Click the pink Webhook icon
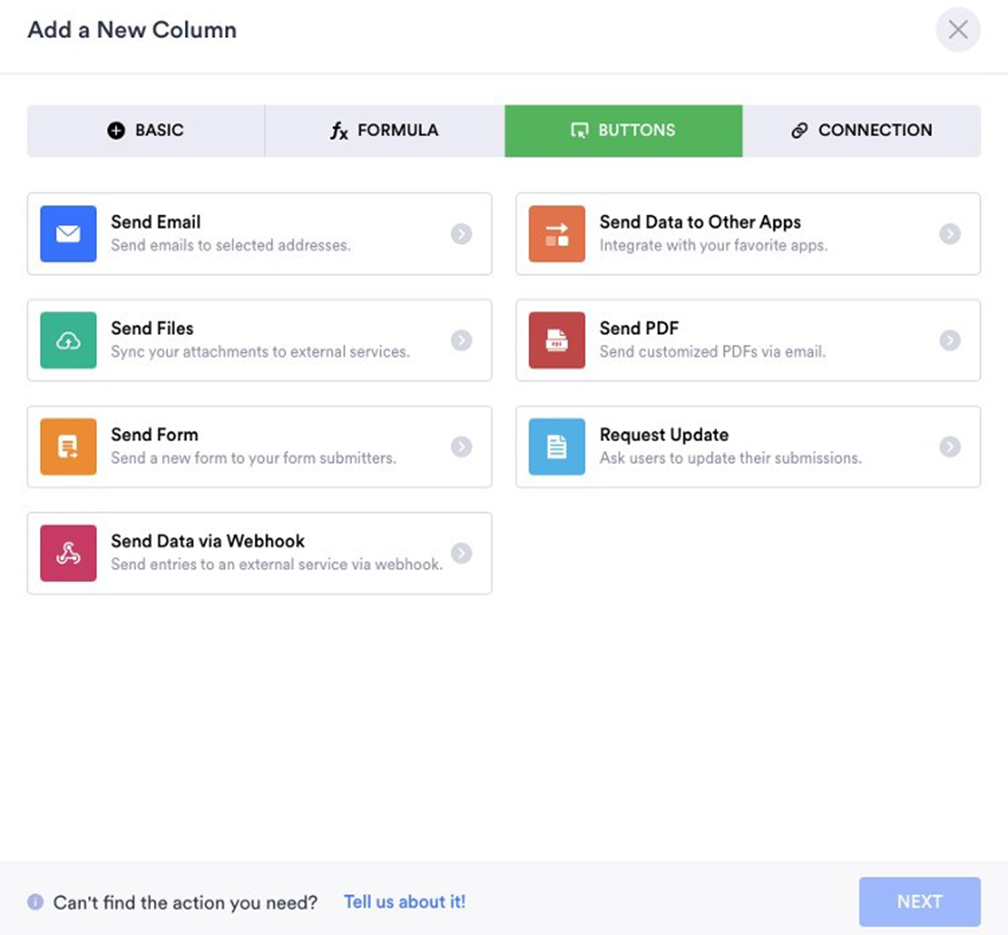 tap(68, 553)
